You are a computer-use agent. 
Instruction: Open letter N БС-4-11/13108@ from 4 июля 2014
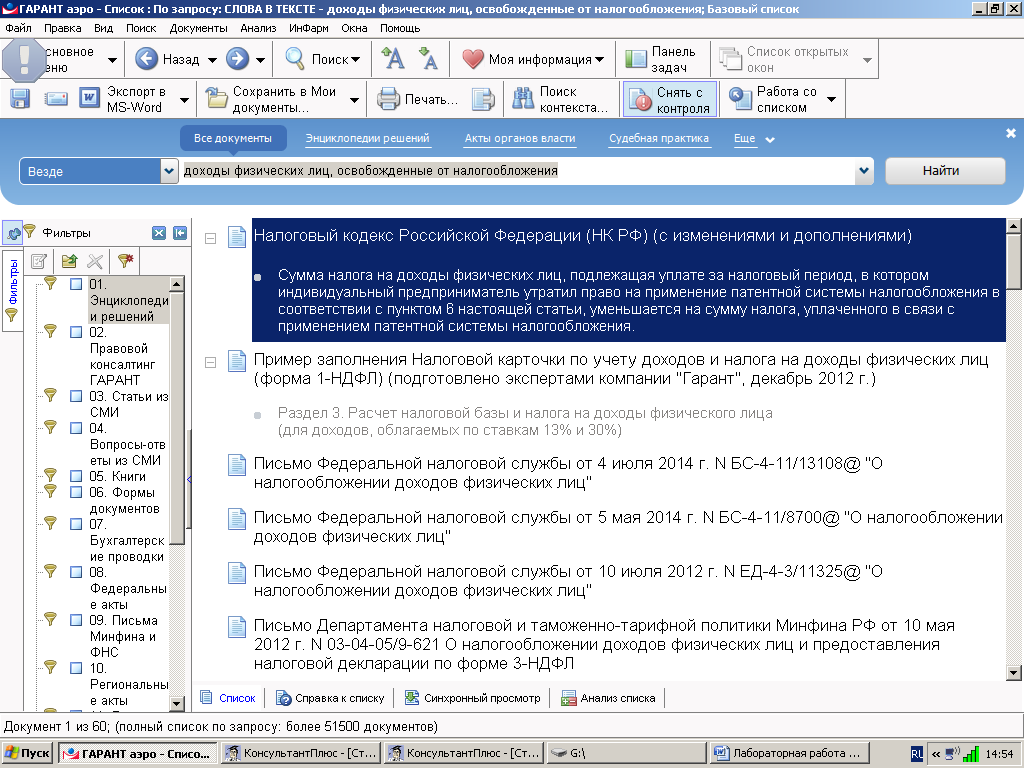tap(568, 473)
